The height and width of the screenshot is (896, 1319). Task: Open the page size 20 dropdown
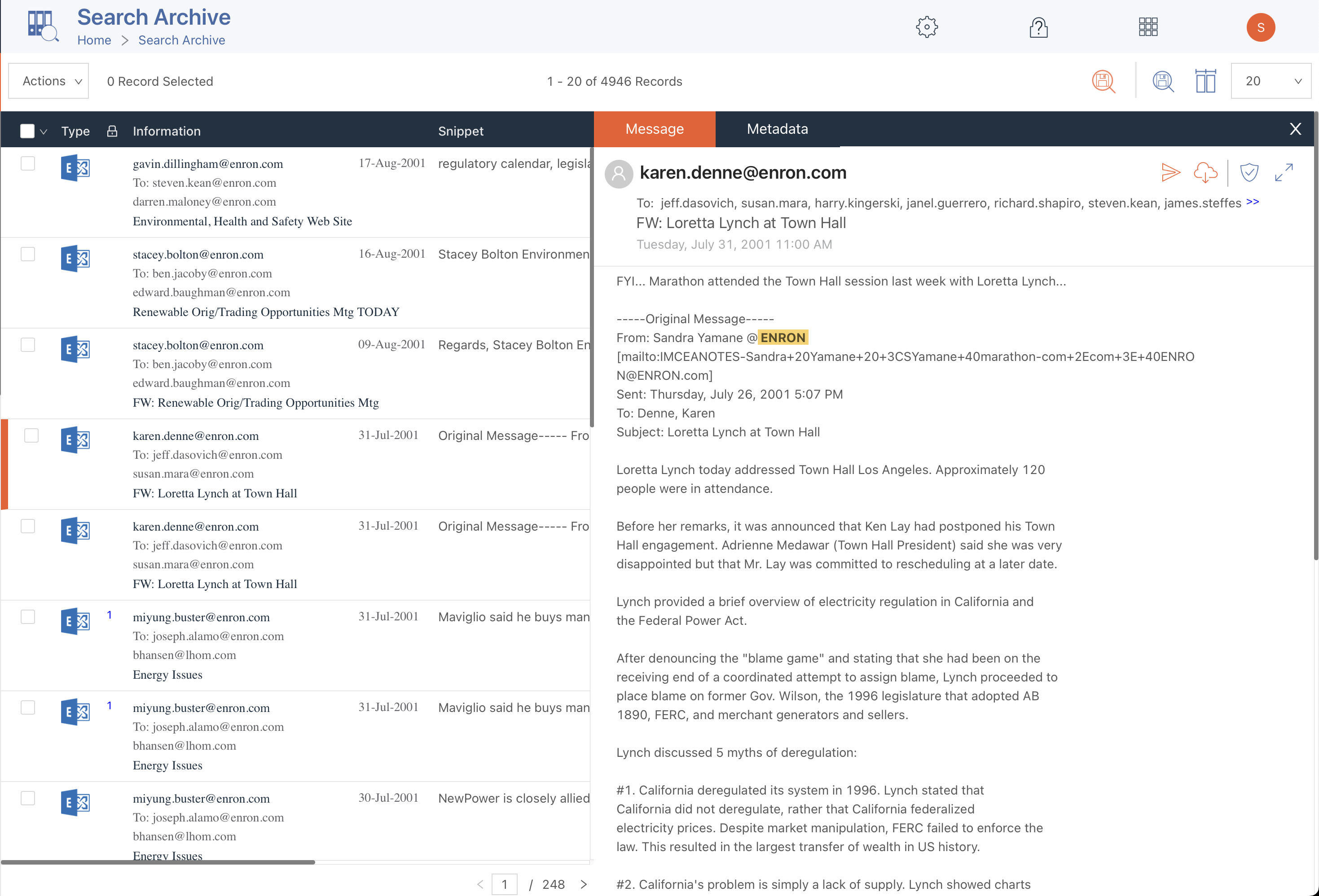(1271, 81)
